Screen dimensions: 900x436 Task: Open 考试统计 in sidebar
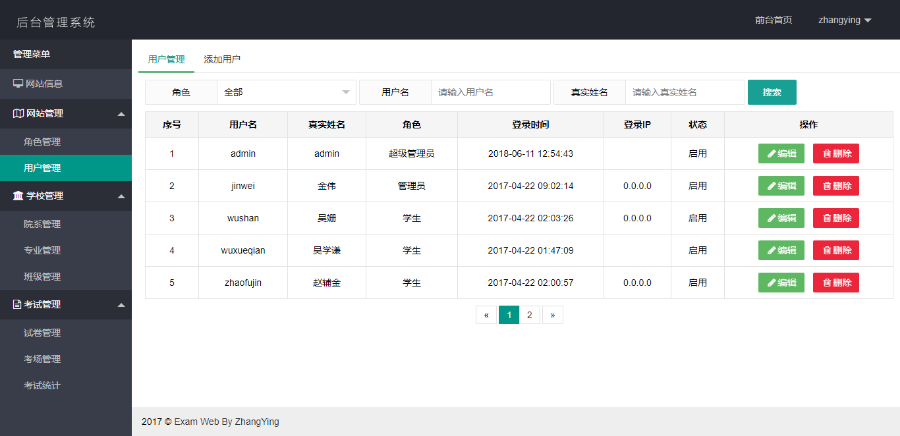pyautogui.click(x=66, y=386)
